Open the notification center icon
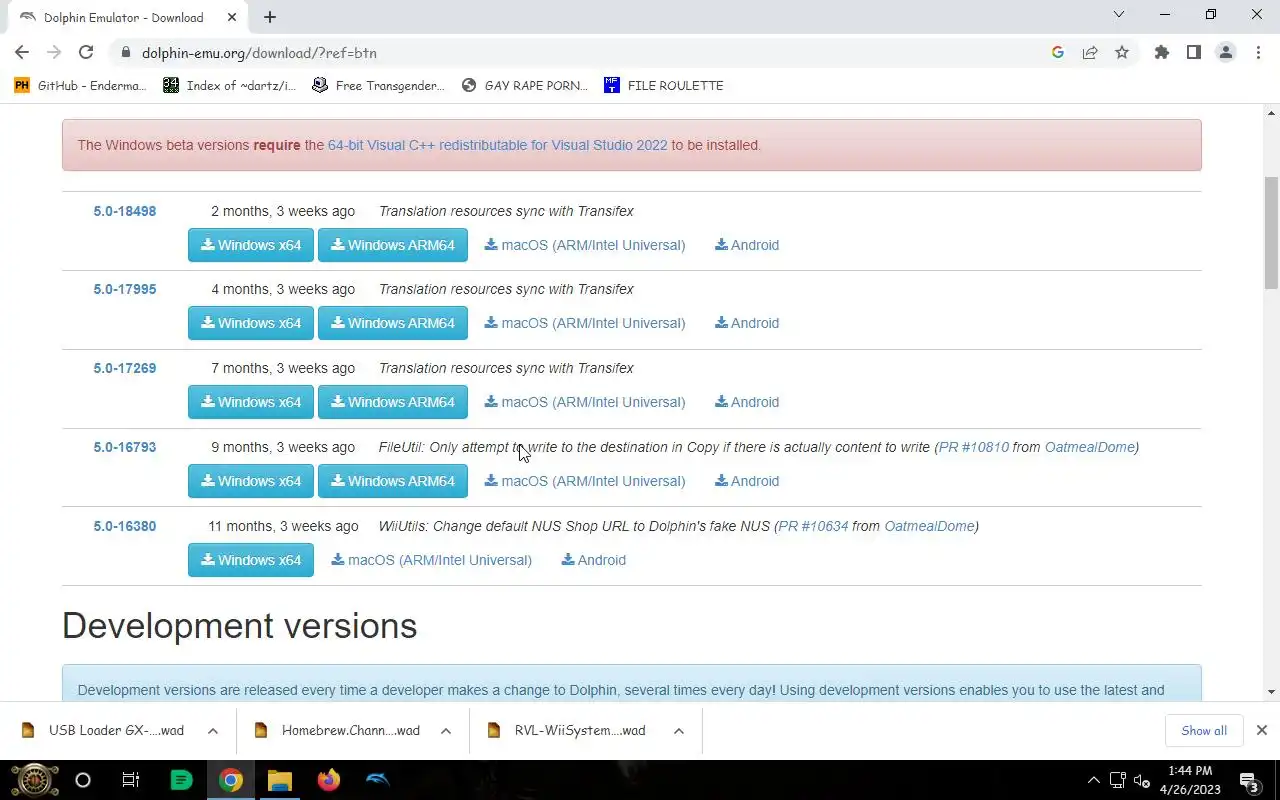The image size is (1280, 800). click(x=1249, y=780)
